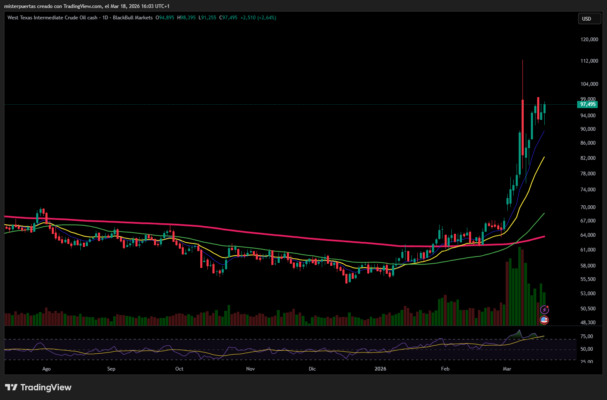The height and width of the screenshot is (400, 607).
Task: Click the Ago label on time axis
Action: [46, 368]
